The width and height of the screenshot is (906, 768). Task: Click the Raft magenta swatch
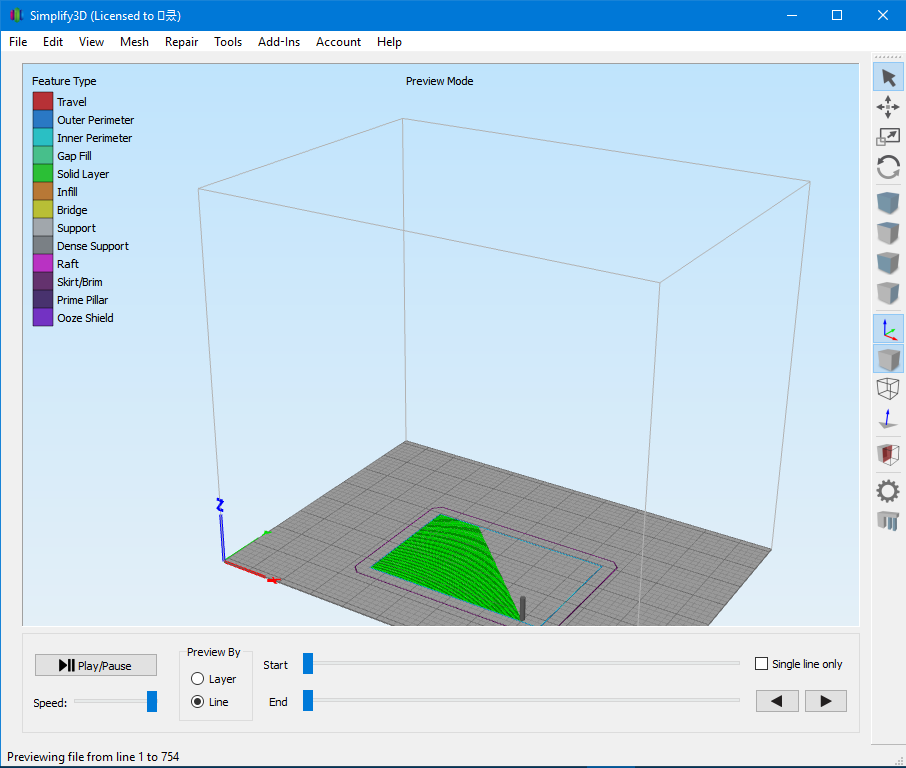point(43,264)
